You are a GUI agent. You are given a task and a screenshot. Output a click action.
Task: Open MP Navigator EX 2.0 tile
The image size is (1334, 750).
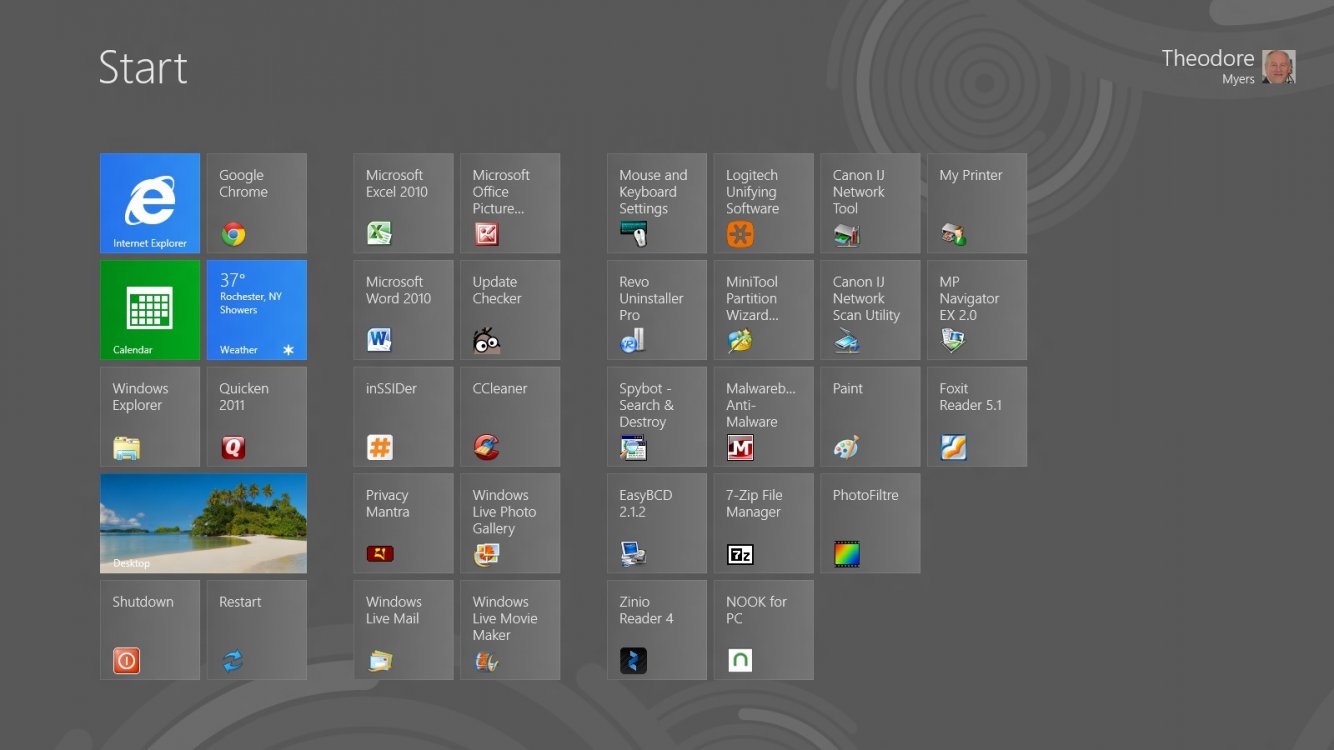pos(977,310)
